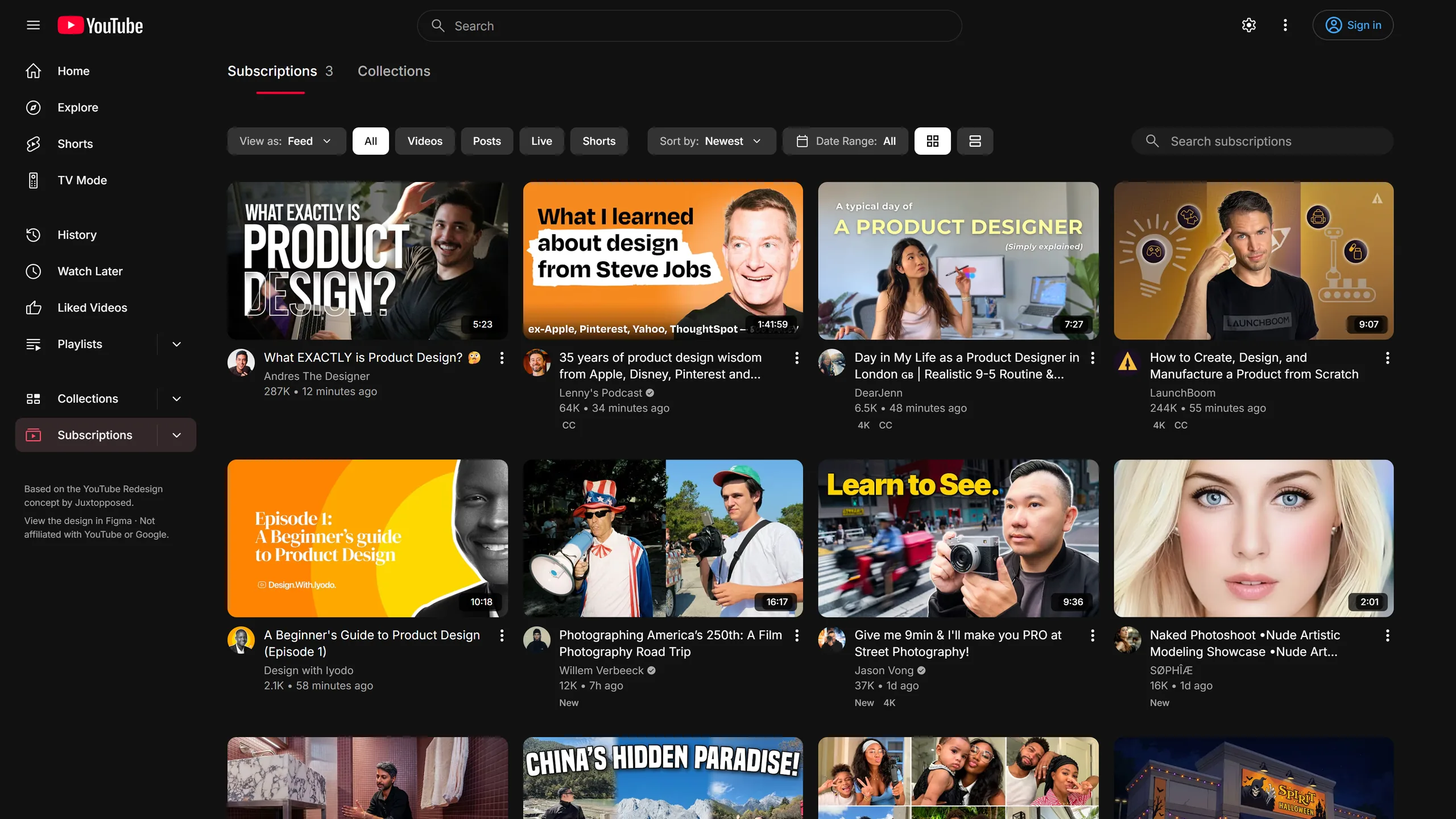1456x819 pixels.
Task: Open the Sort by Newest dropdown
Action: click(711, 141)
